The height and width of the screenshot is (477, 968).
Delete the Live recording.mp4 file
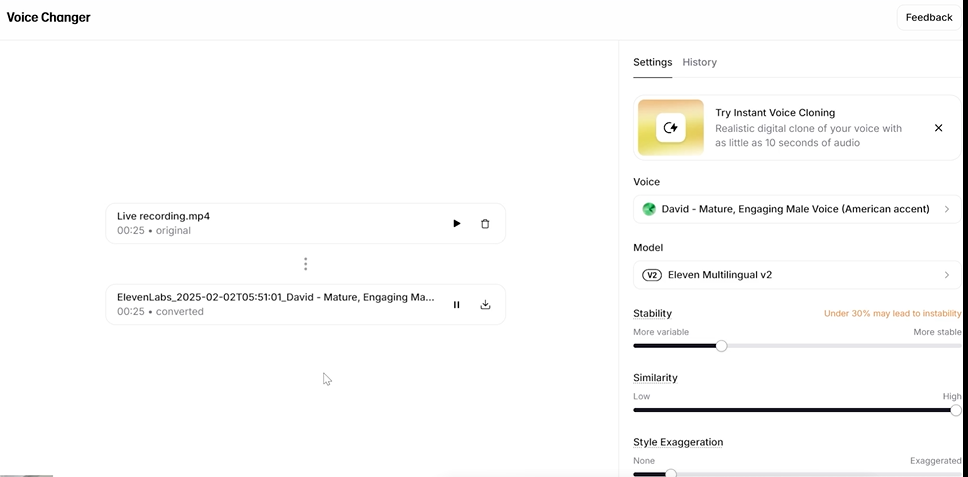[485, 224]
